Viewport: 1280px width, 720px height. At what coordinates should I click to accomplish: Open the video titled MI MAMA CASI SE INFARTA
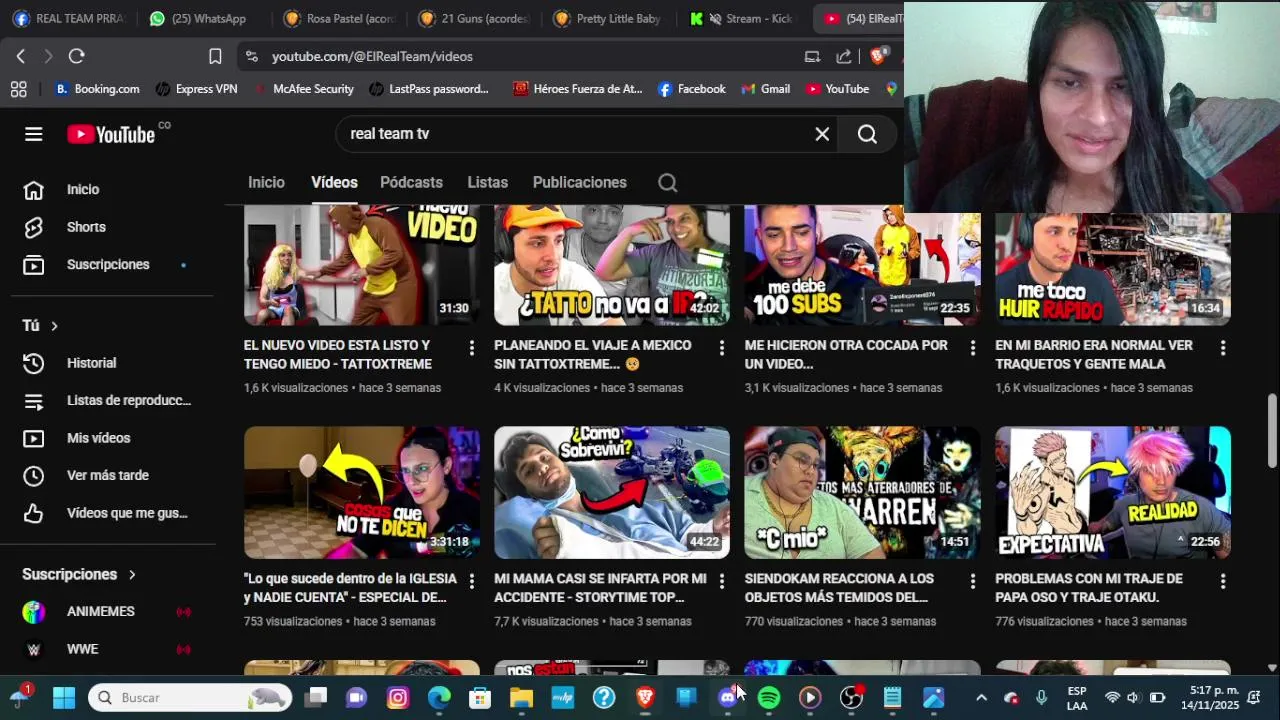coord(600,588)
